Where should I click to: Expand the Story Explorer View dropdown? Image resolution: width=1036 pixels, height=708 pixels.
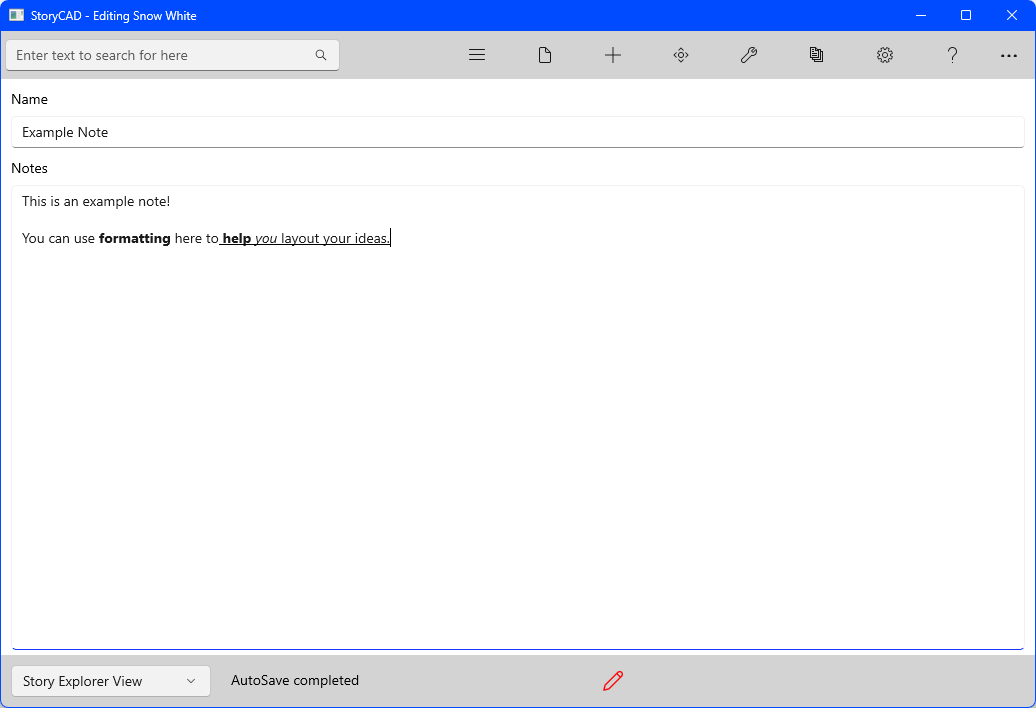[x=111, y=681]
